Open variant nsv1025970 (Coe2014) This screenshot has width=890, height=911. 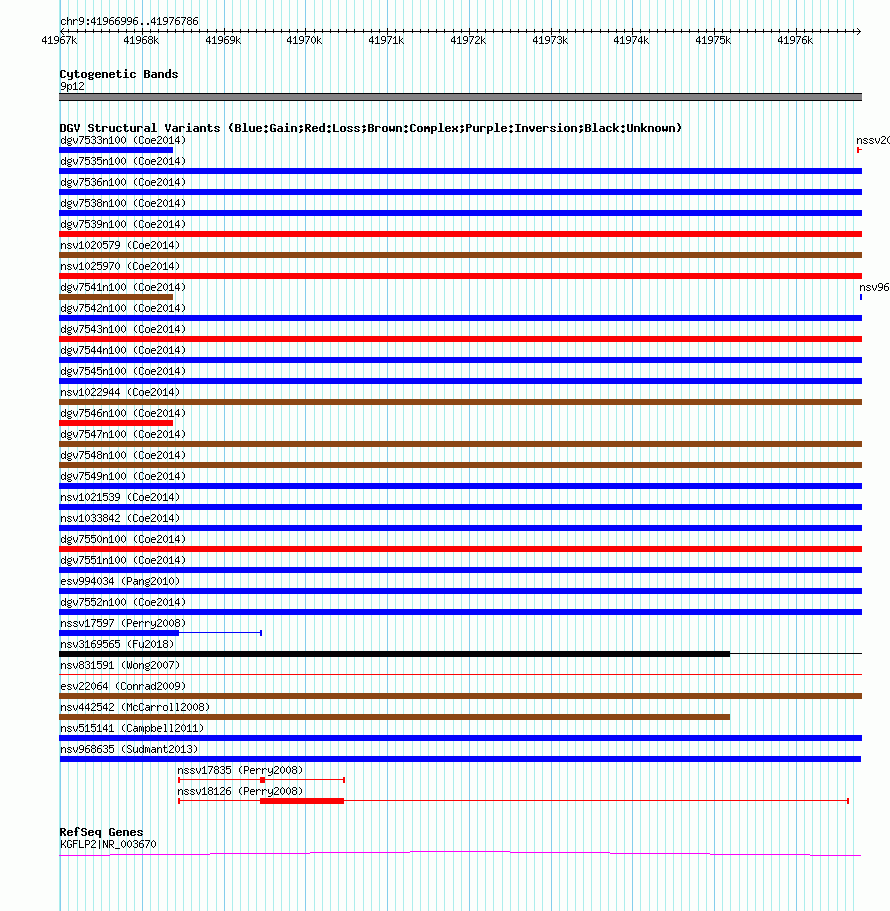click(x=120, y=266)
